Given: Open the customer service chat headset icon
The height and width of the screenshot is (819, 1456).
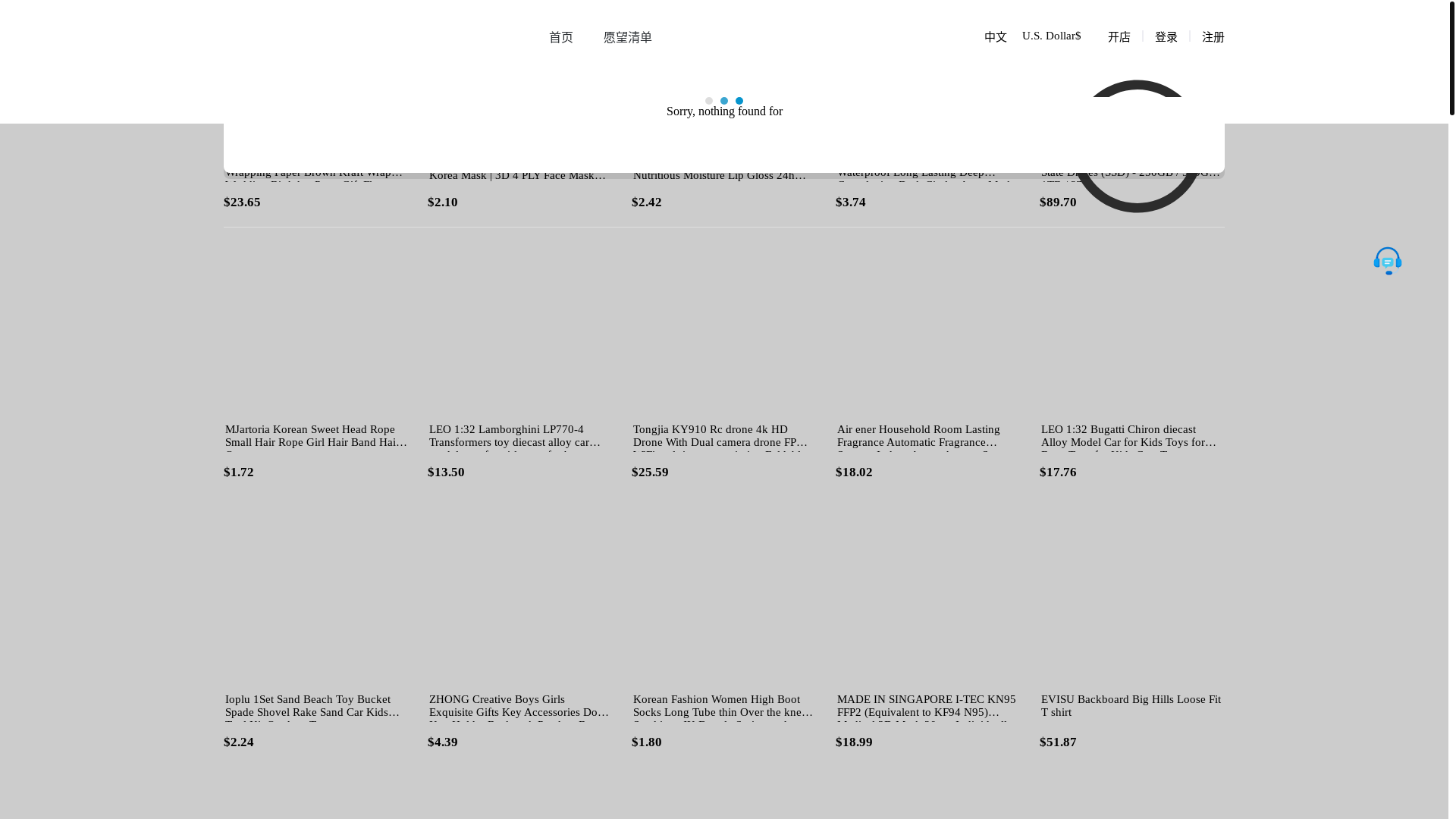Looking at the screenshot, I should pyautogui.click(x=1387, y=261).
